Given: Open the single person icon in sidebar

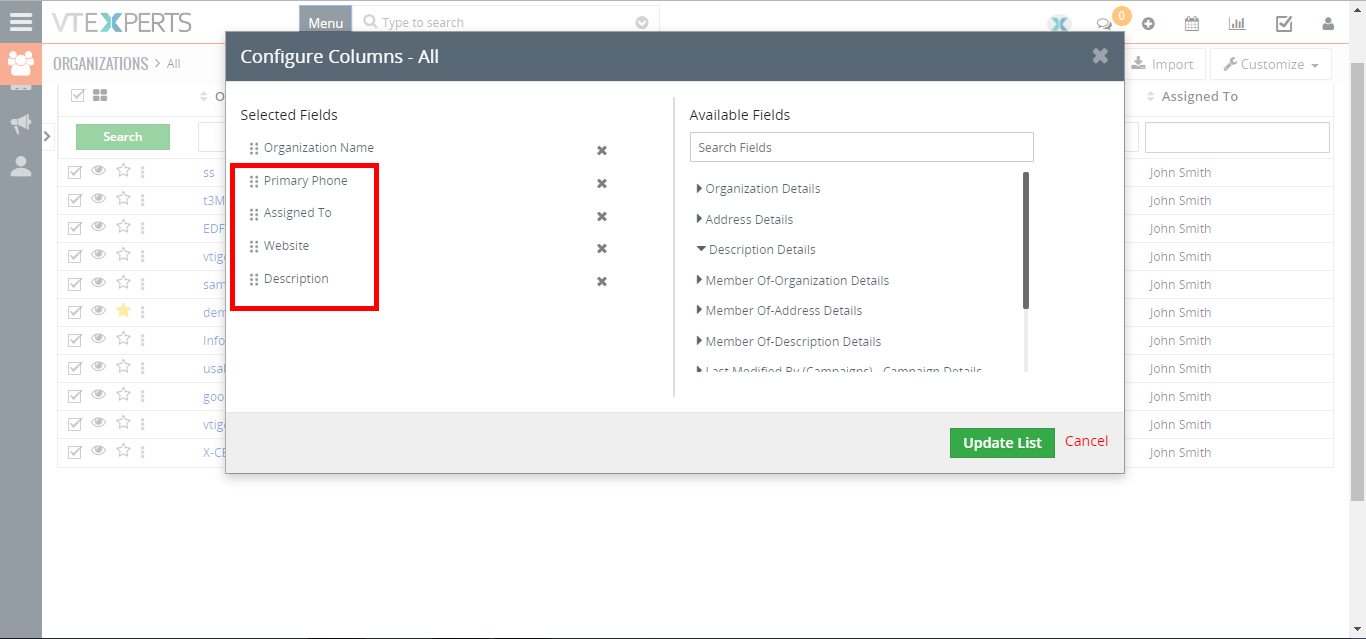Looking at the screenshot, I should pos(20,166).
